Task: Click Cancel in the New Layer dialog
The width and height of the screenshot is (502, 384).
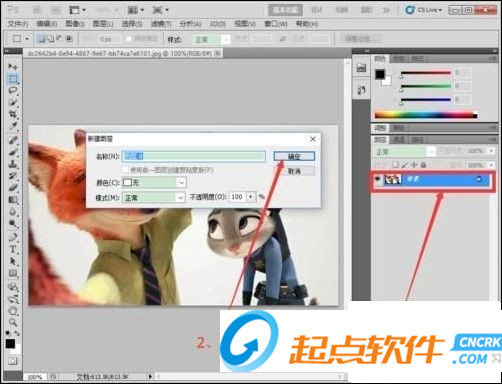Action: click(x=294, y=171)
